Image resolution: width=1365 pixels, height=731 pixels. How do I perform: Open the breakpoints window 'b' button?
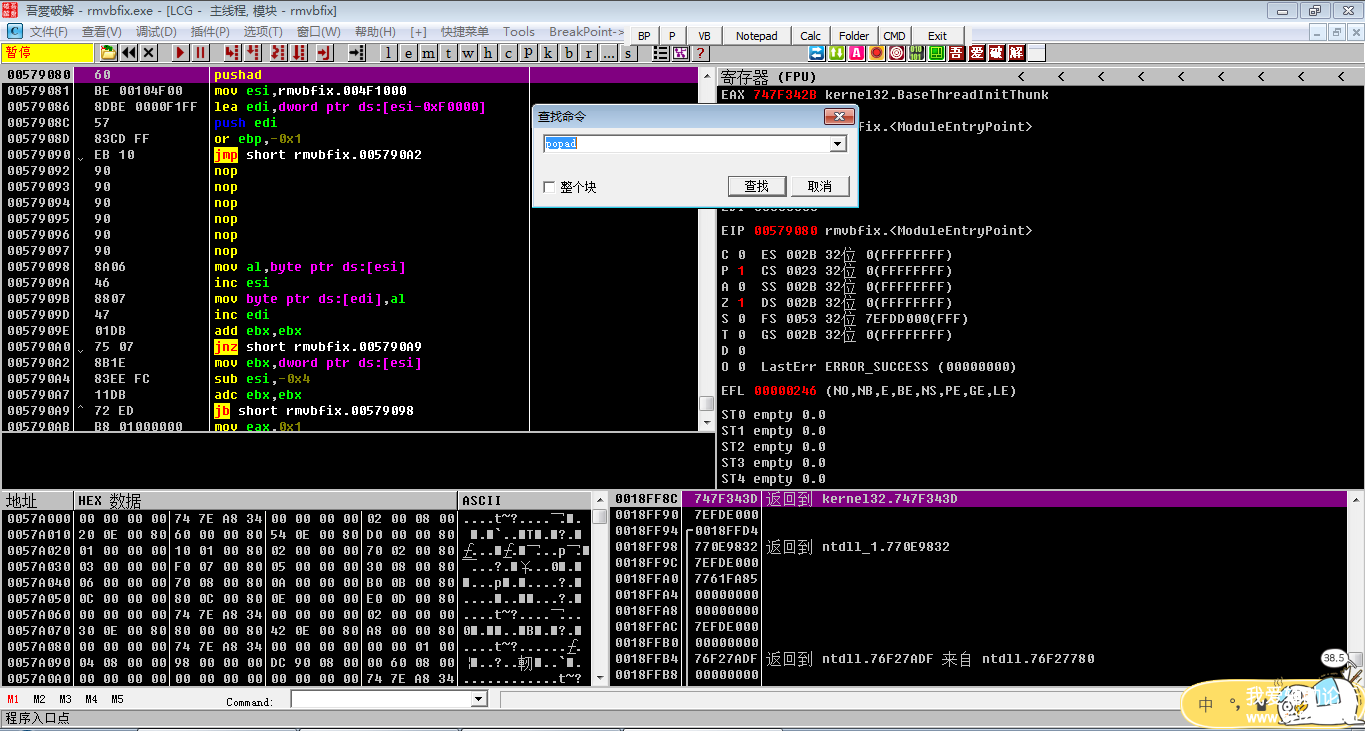tap(568, 53)
